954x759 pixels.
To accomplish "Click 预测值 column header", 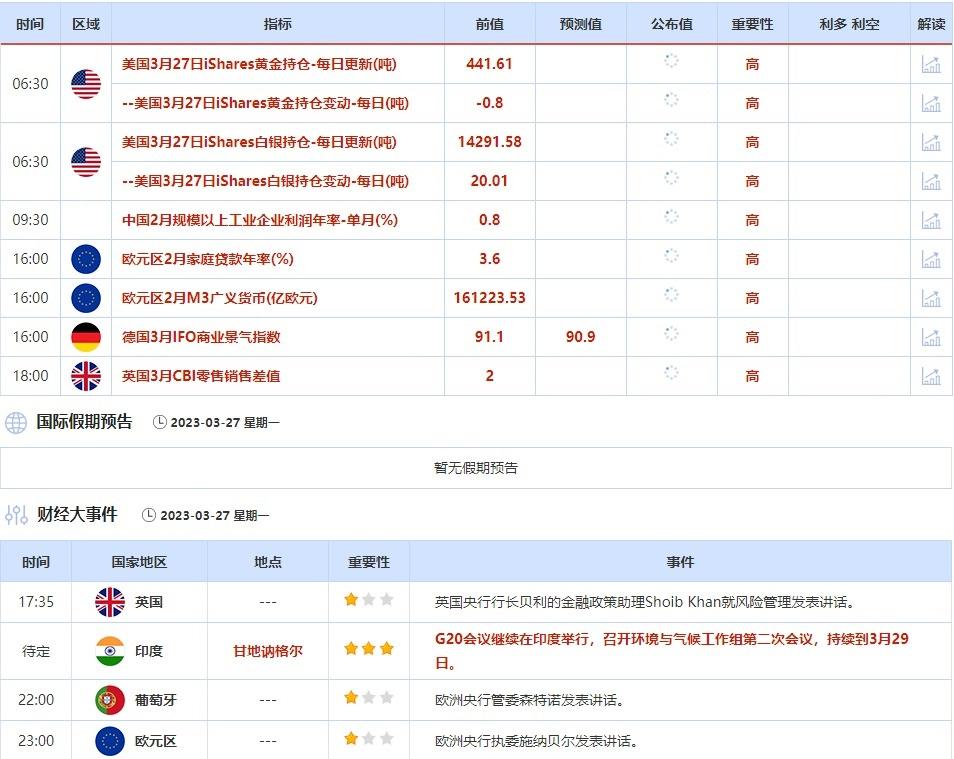I will [x=580, y=24].
